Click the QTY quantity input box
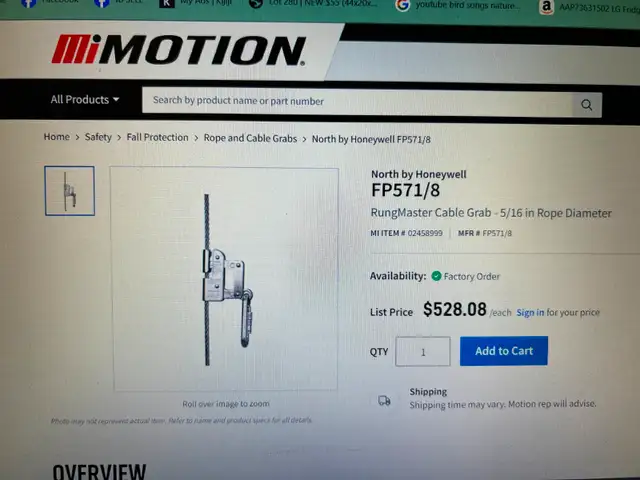The width and height of the screenshot is (640, 480). 423,351
